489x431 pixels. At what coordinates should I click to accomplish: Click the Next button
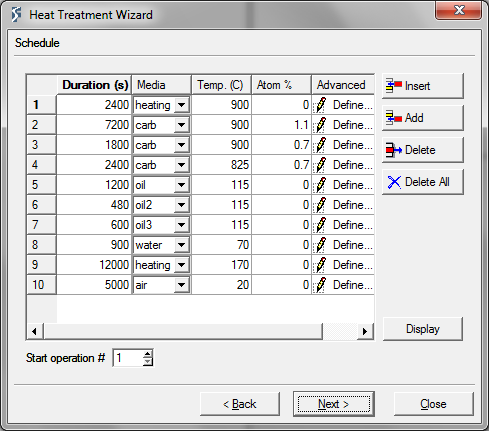(334, 404)
